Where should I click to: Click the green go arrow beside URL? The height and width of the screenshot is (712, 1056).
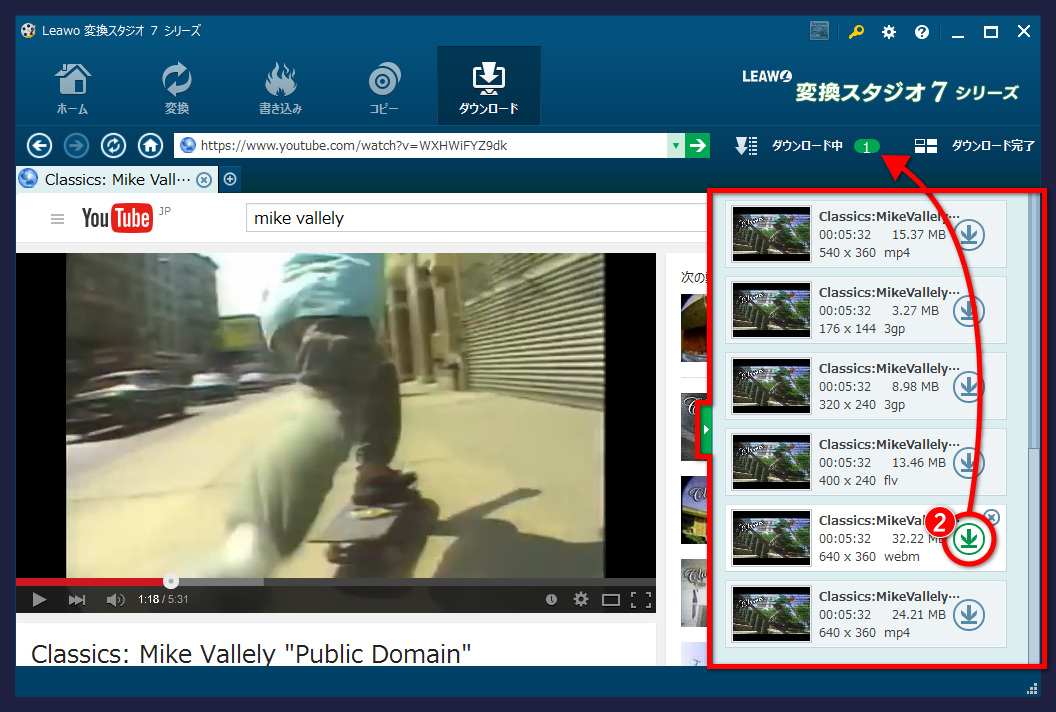(698, 146)
